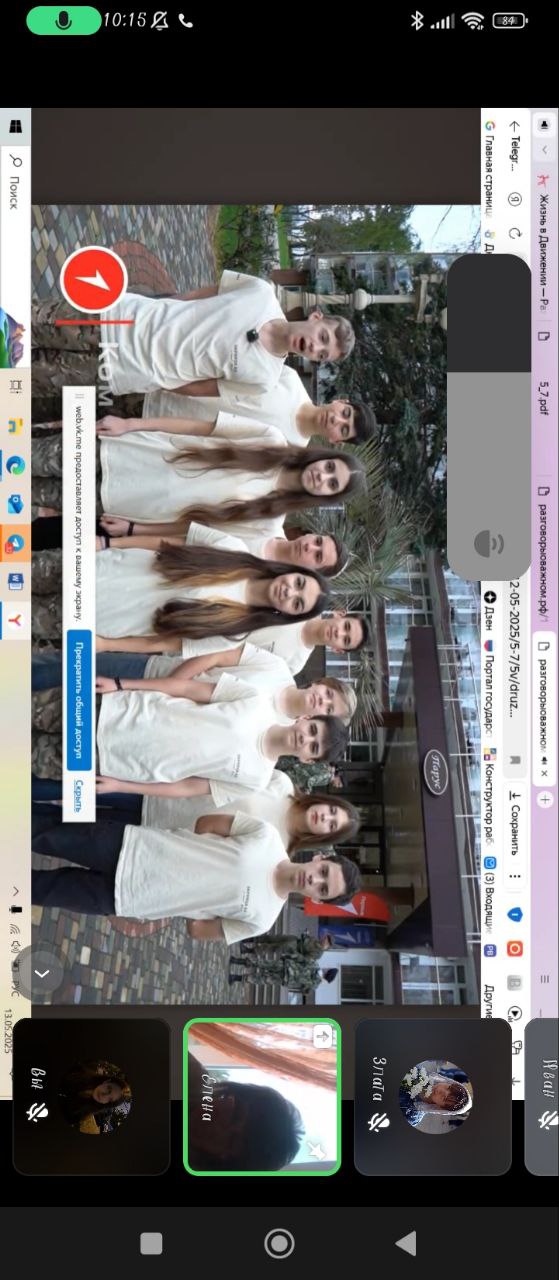Open participant tile labeled Елена

(262, 1096)
